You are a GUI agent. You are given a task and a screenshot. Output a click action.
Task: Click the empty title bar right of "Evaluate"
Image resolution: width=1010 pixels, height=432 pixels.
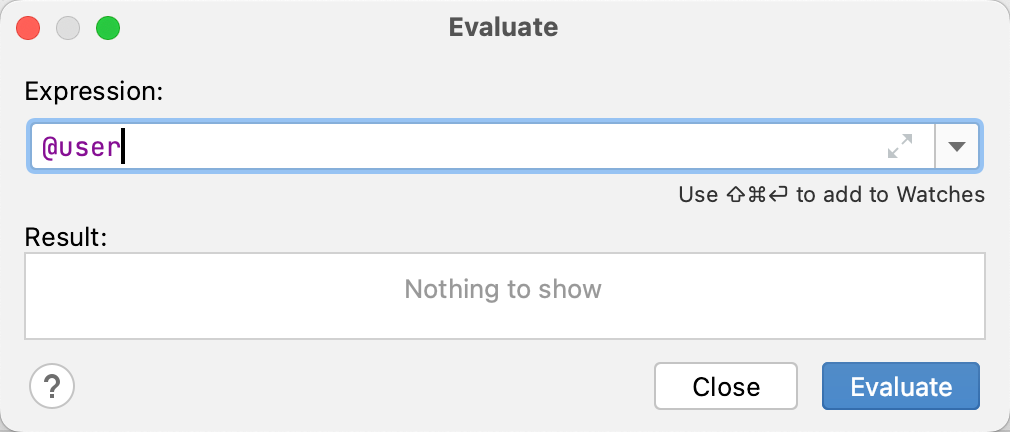[x=780, y=27]
